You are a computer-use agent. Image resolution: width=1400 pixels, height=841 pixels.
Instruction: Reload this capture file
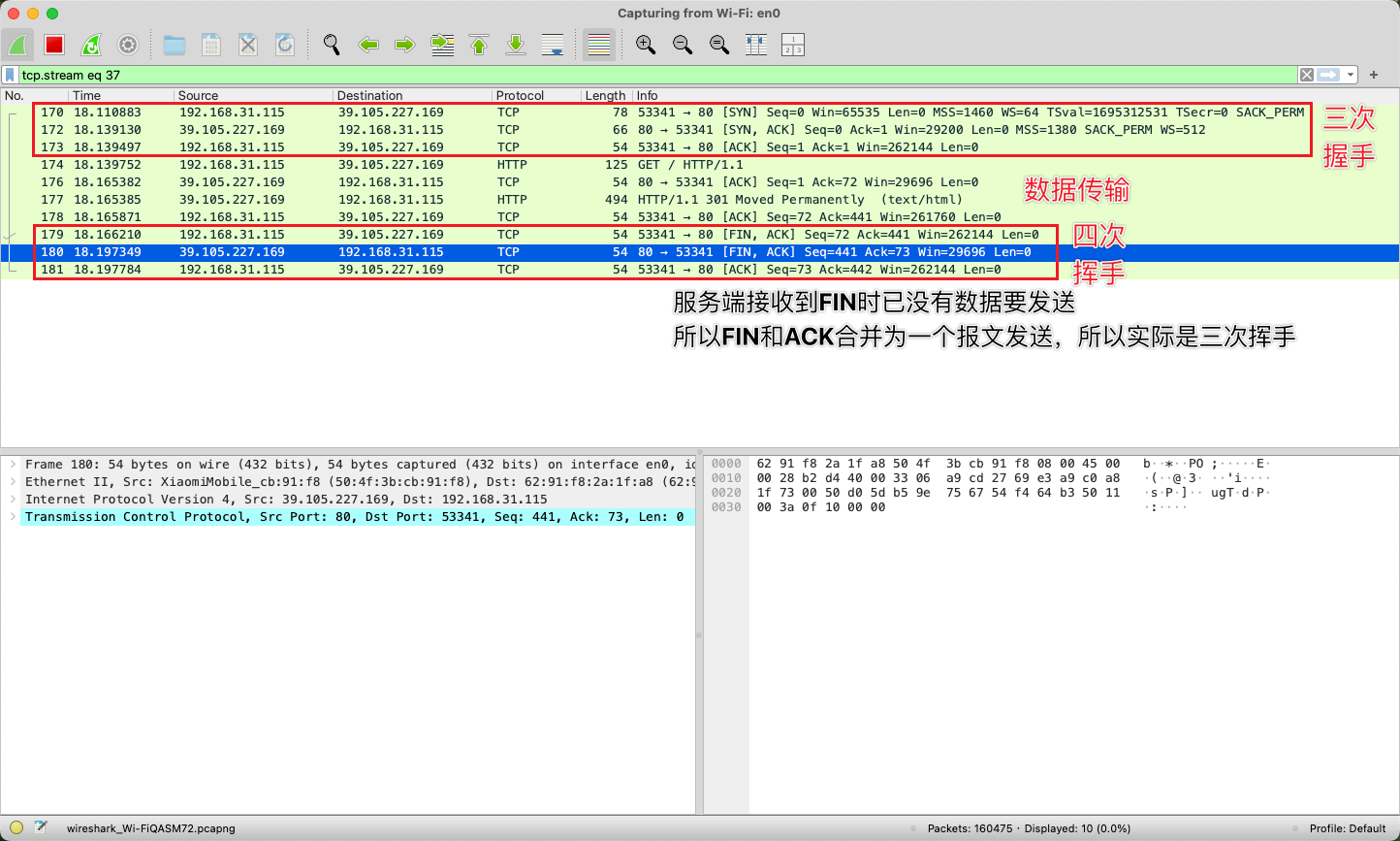pos(285,45)
